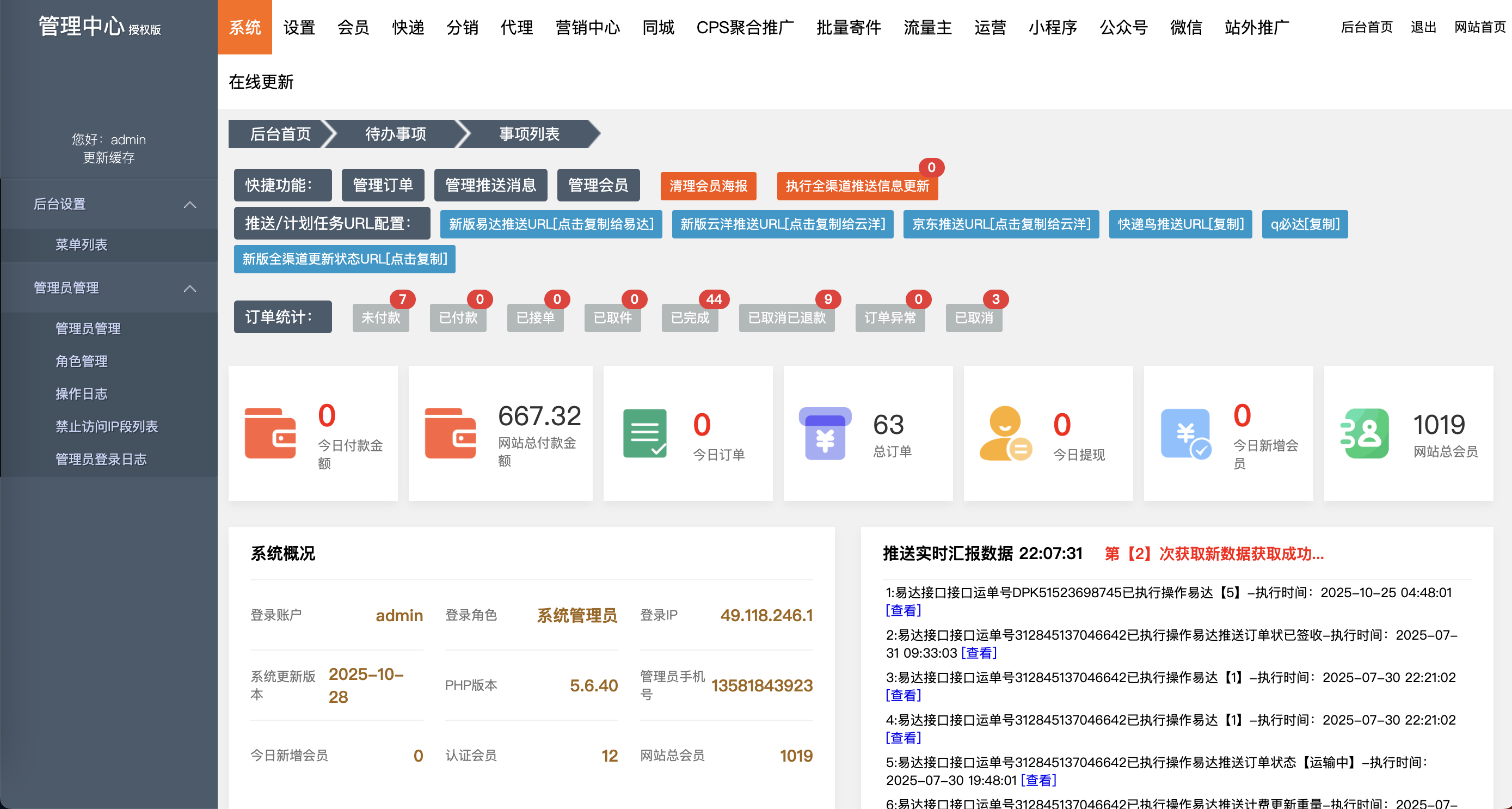Select 待办事项 in the breadcrumb
Screen dimensions: 1512x809
[x=396, y=134]
